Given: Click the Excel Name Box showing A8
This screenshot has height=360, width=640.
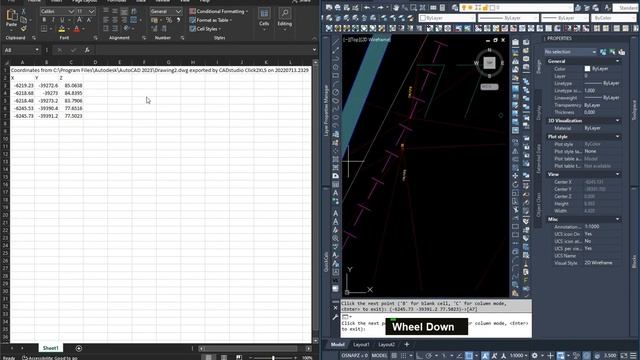Looking at the screenshot, I should [x=21, y=50].
